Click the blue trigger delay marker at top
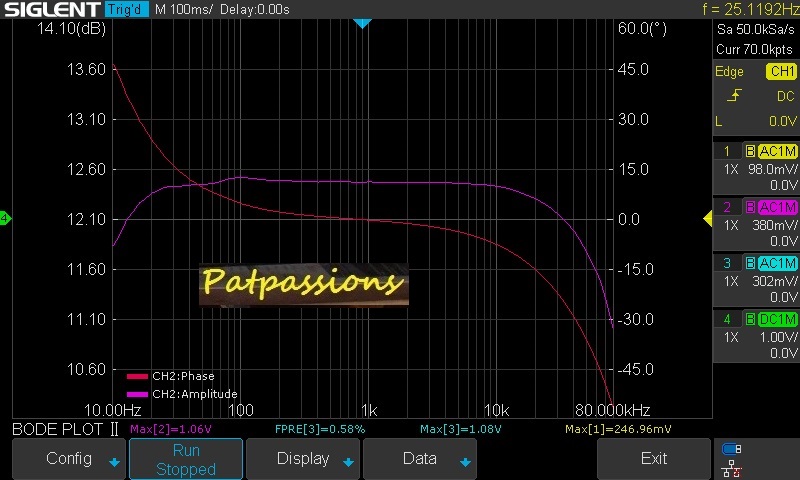The image size is (800, 480). click(x=363, y=23)
